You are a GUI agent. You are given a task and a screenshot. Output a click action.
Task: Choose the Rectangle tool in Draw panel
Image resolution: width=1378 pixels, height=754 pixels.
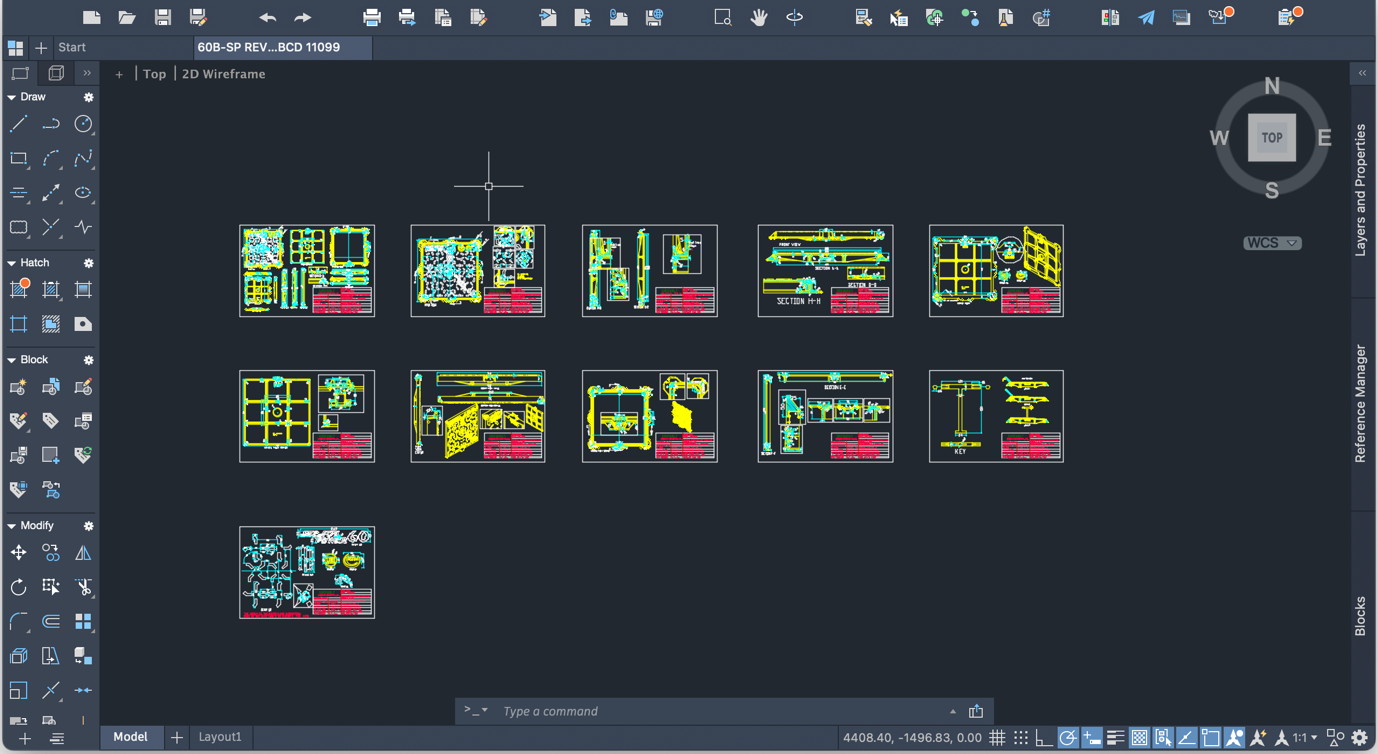click(18, 158)
